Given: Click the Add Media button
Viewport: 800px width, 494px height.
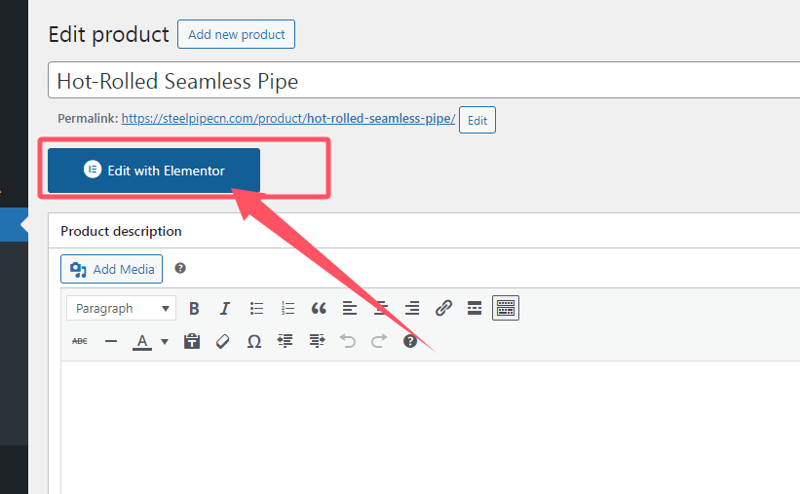Looking at the screenshot, I should click(x=112, y=269).
